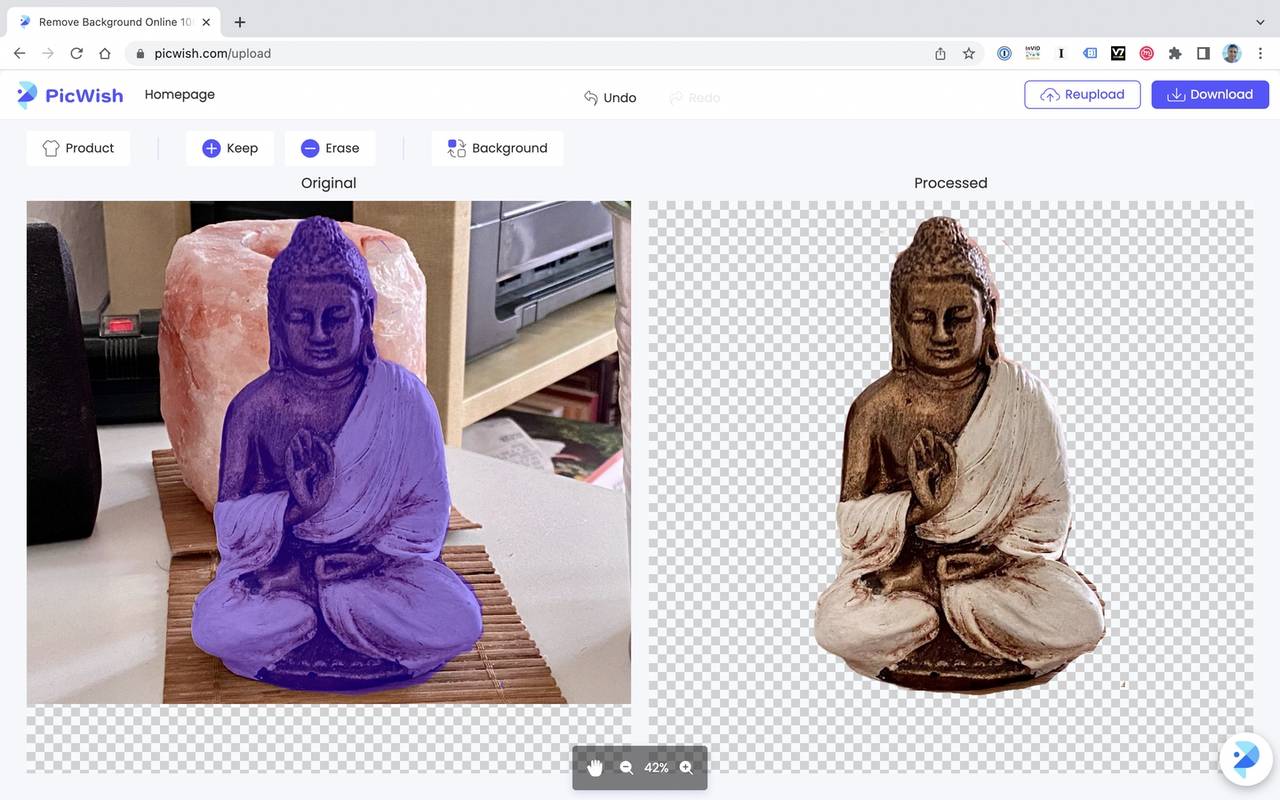Click the PicWish logo
Screen dimensions: 1280x800
click(x=70, y=95)
